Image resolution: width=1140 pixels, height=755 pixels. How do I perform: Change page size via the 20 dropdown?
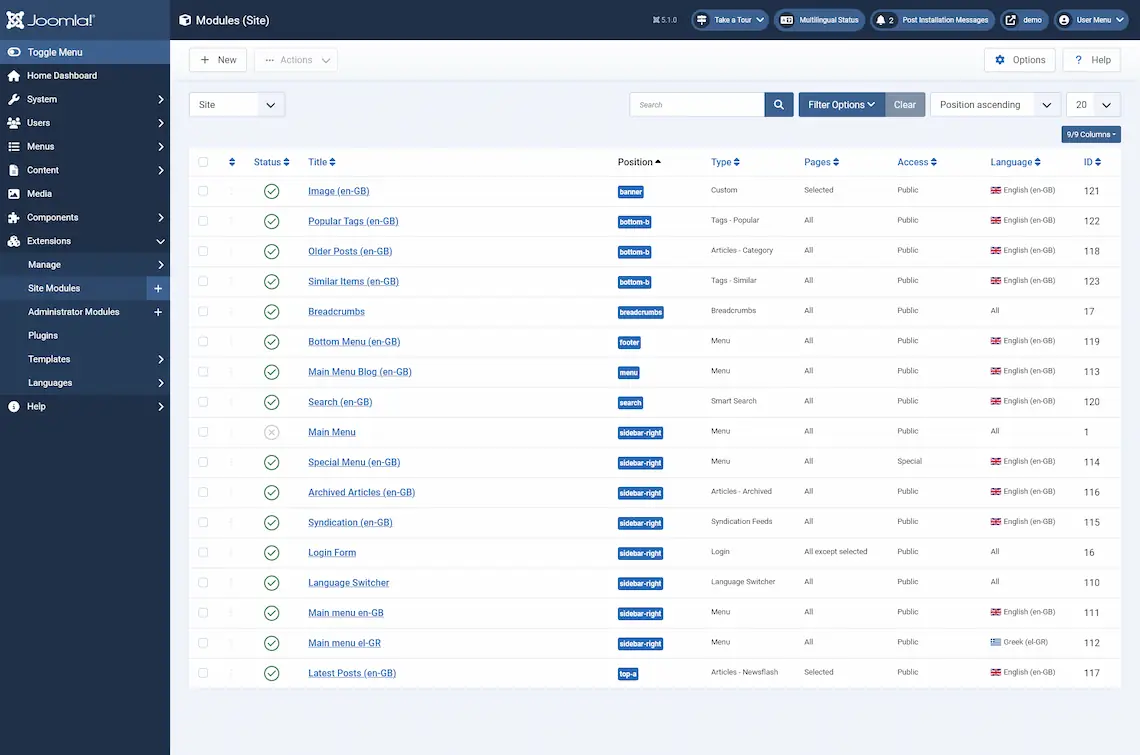coord(1092,104)
